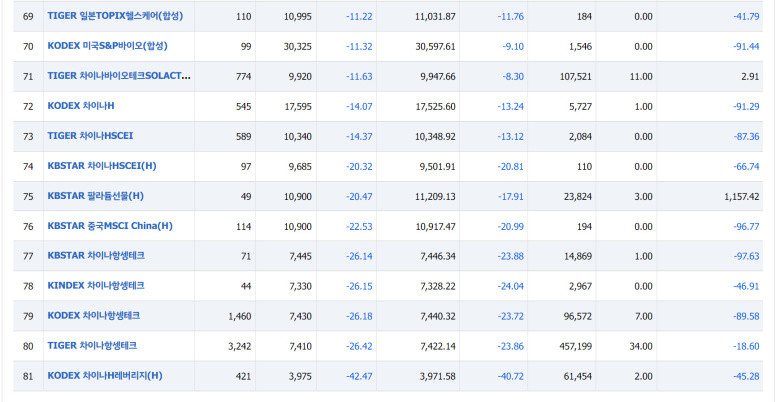
Task: Click price value 7,445
Action: click(x=300, y=256)
